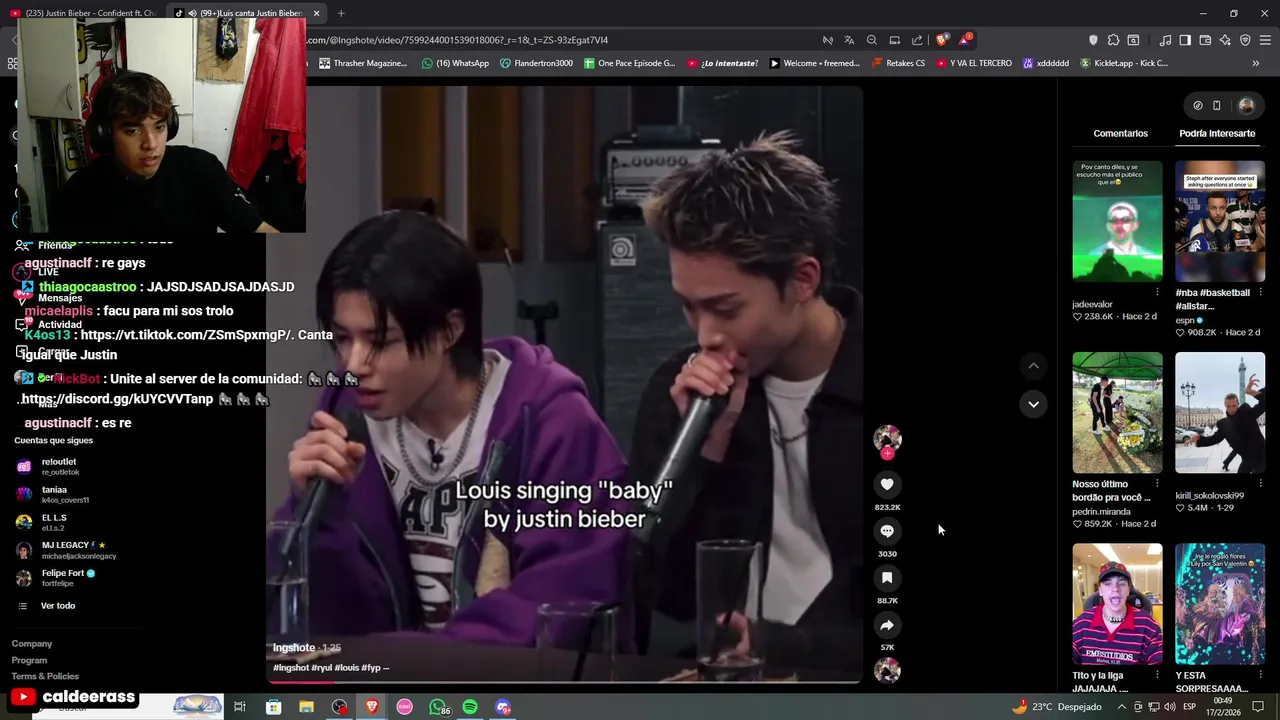Open the volume speaker icon in tray
The image size is (1280, 720).
(x=1169, y=707)
